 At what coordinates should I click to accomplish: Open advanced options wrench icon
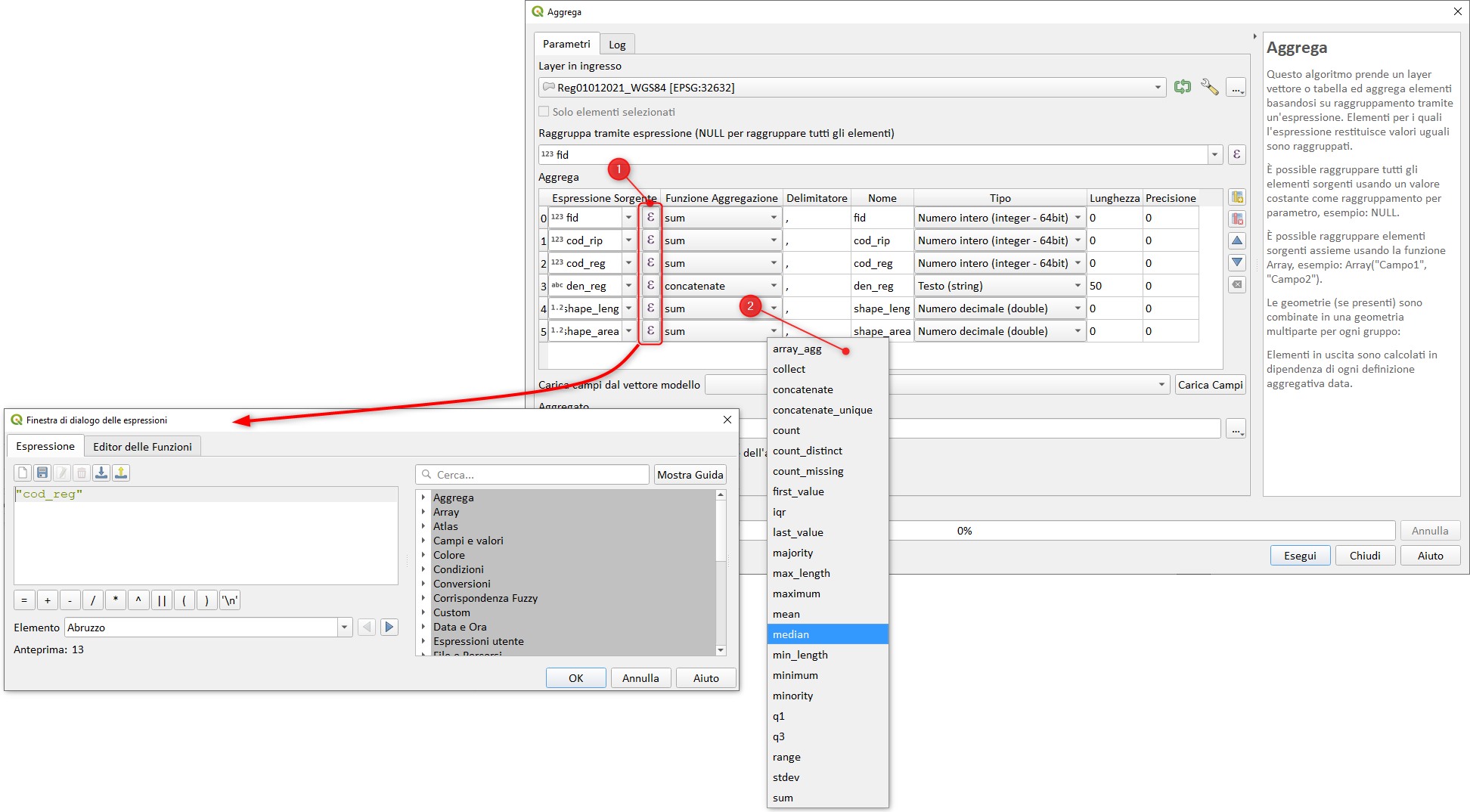pyautogui.click(x=1209, y=88)
